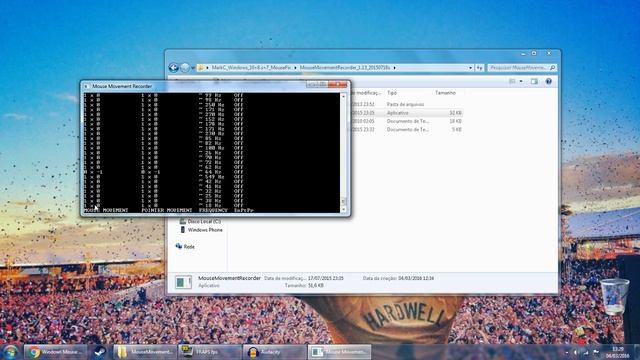This screenshot has height=360, width=640.
Task: Close the Mouse Movement Recorder console window
Action: [x=338, y=84]
